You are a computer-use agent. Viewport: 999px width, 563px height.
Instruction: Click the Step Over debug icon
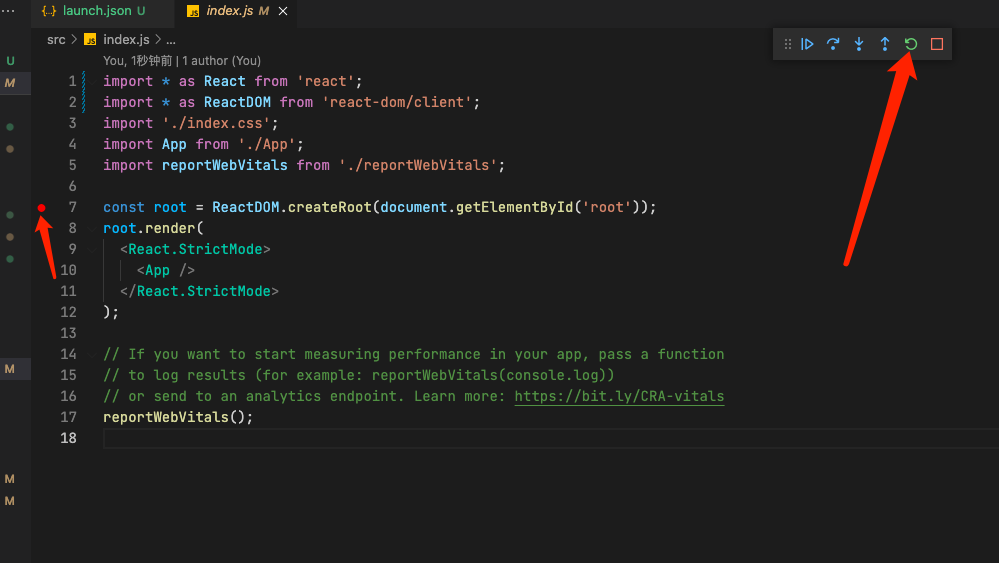coord(833,44)
